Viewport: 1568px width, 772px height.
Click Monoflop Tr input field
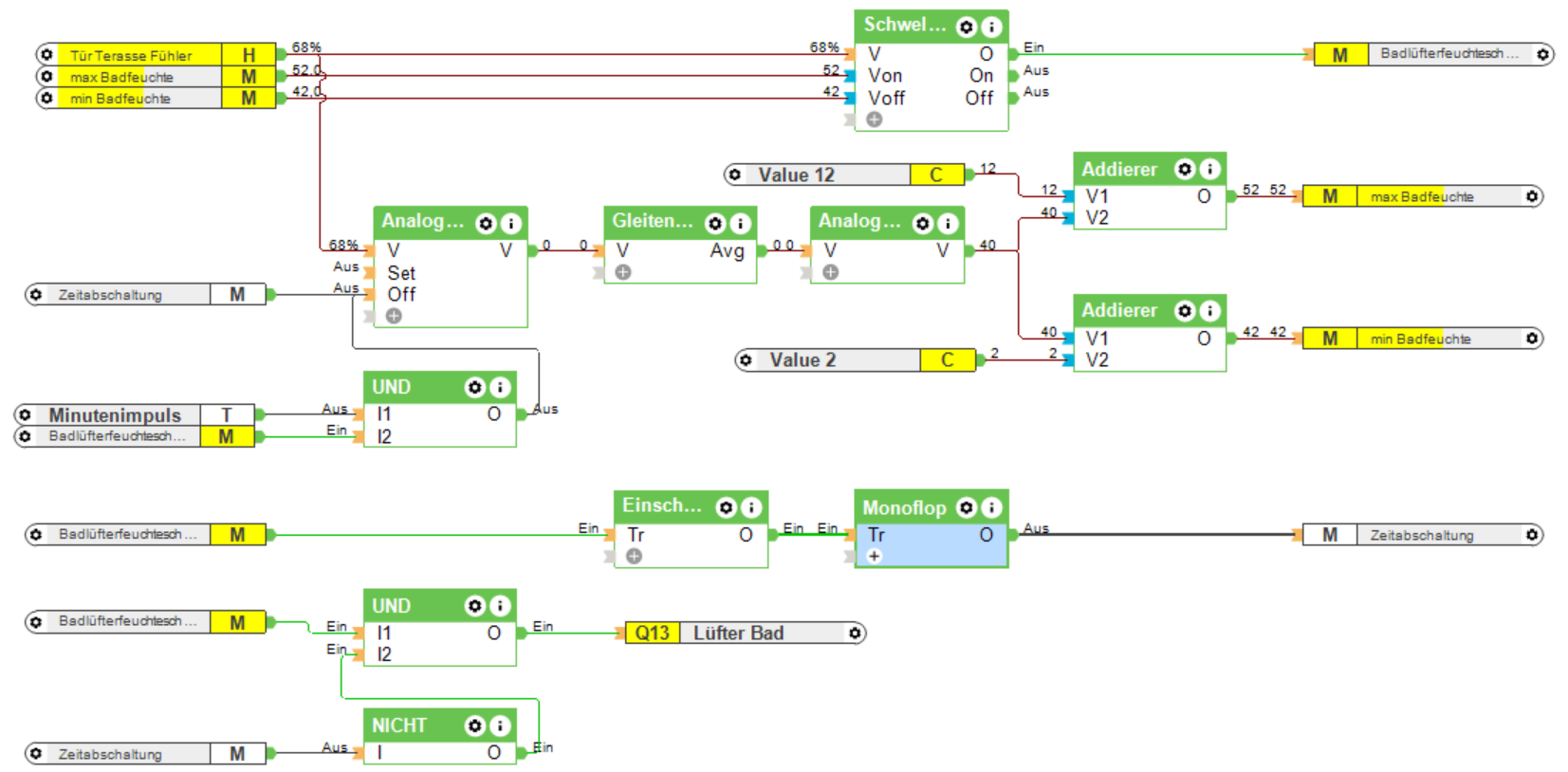point(931,535)
